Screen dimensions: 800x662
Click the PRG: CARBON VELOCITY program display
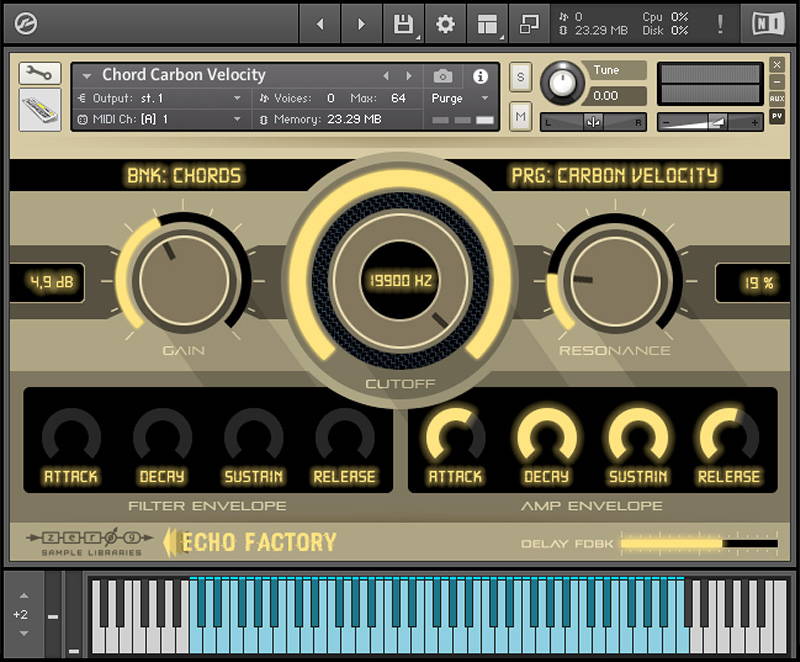(x=614, y=176)
